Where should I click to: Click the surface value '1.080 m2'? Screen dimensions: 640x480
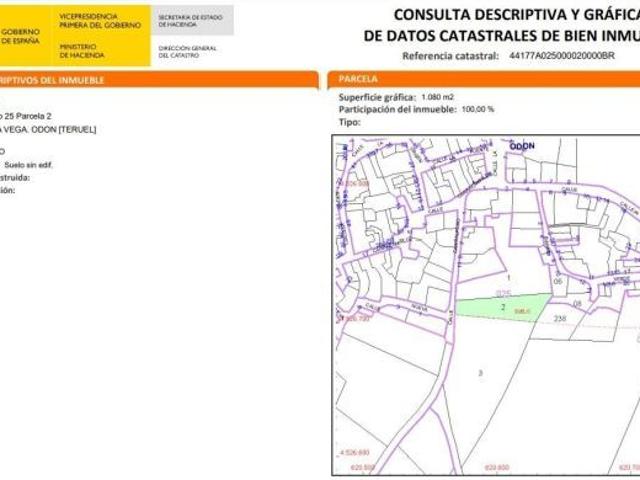point(438,97)
